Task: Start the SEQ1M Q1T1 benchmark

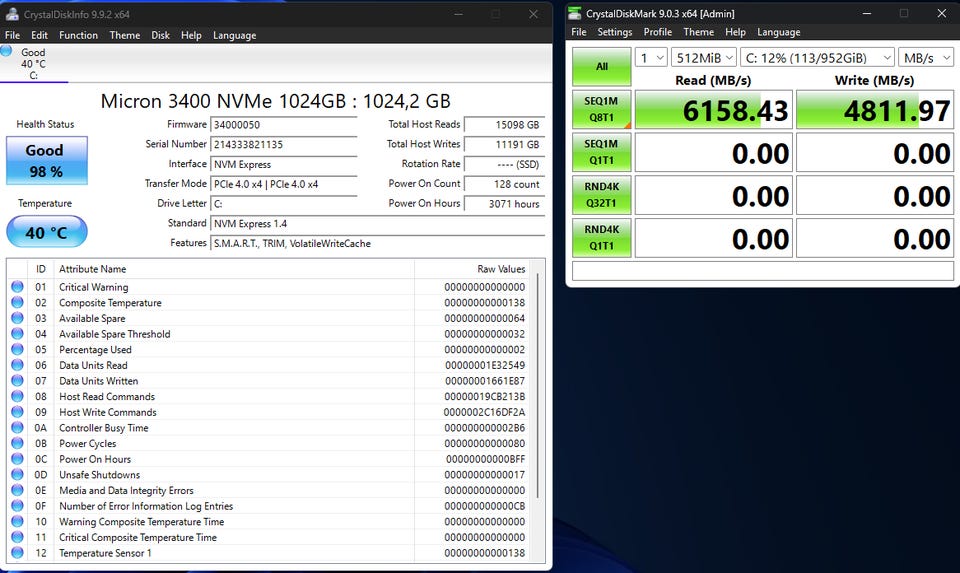Action: pos(602,152)
